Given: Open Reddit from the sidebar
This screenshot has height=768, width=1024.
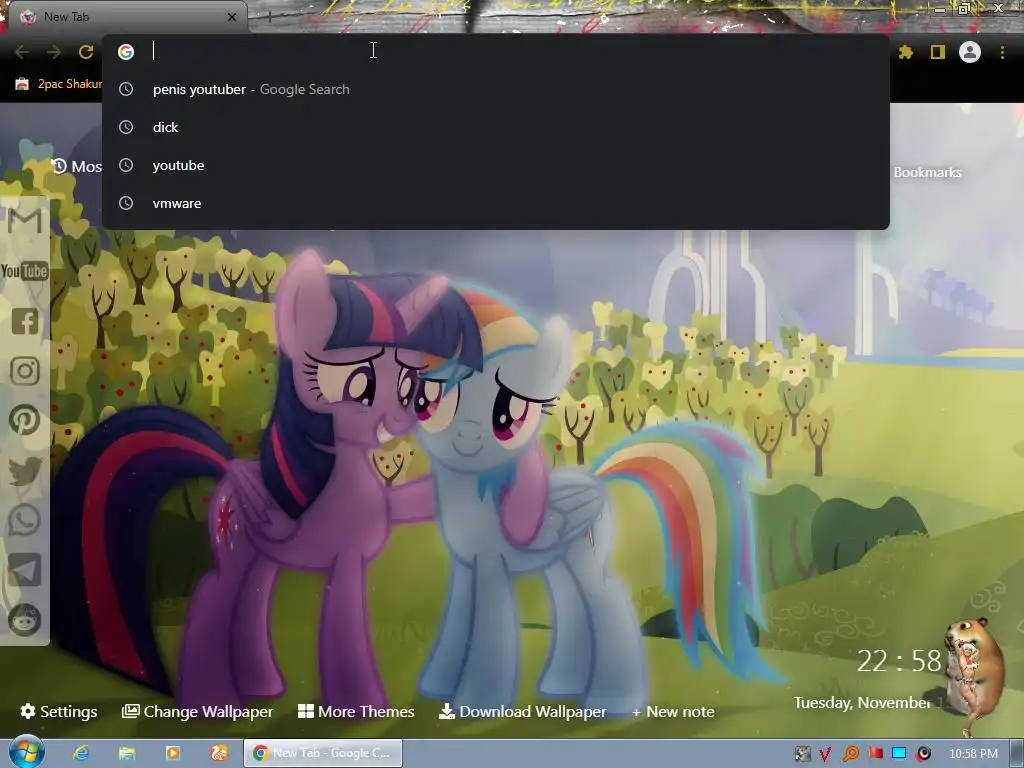Looking at the screenshot, I should tap(25, 619).
